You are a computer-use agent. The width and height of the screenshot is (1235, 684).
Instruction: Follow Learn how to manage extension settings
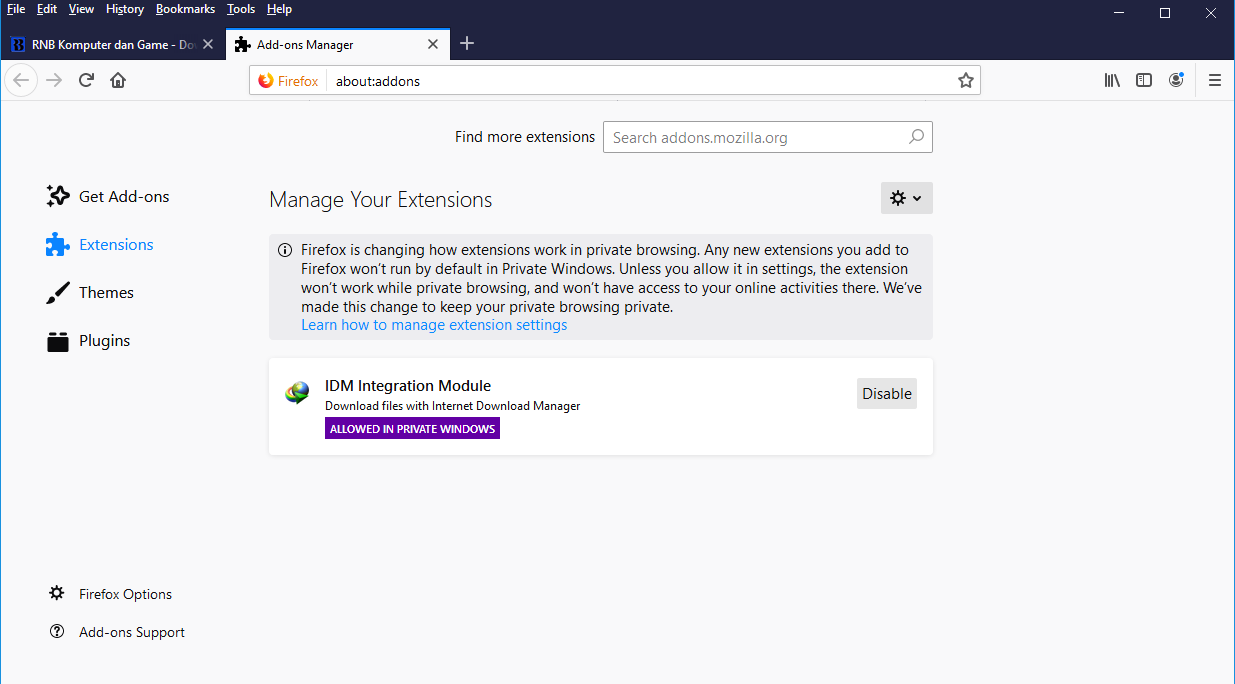coord(434,325)
